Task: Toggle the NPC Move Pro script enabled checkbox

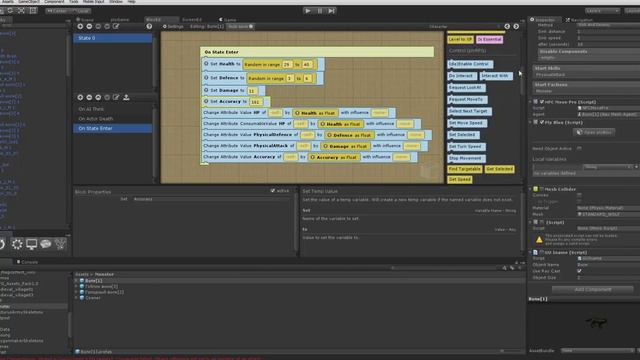Action: (x=542, y=102)
